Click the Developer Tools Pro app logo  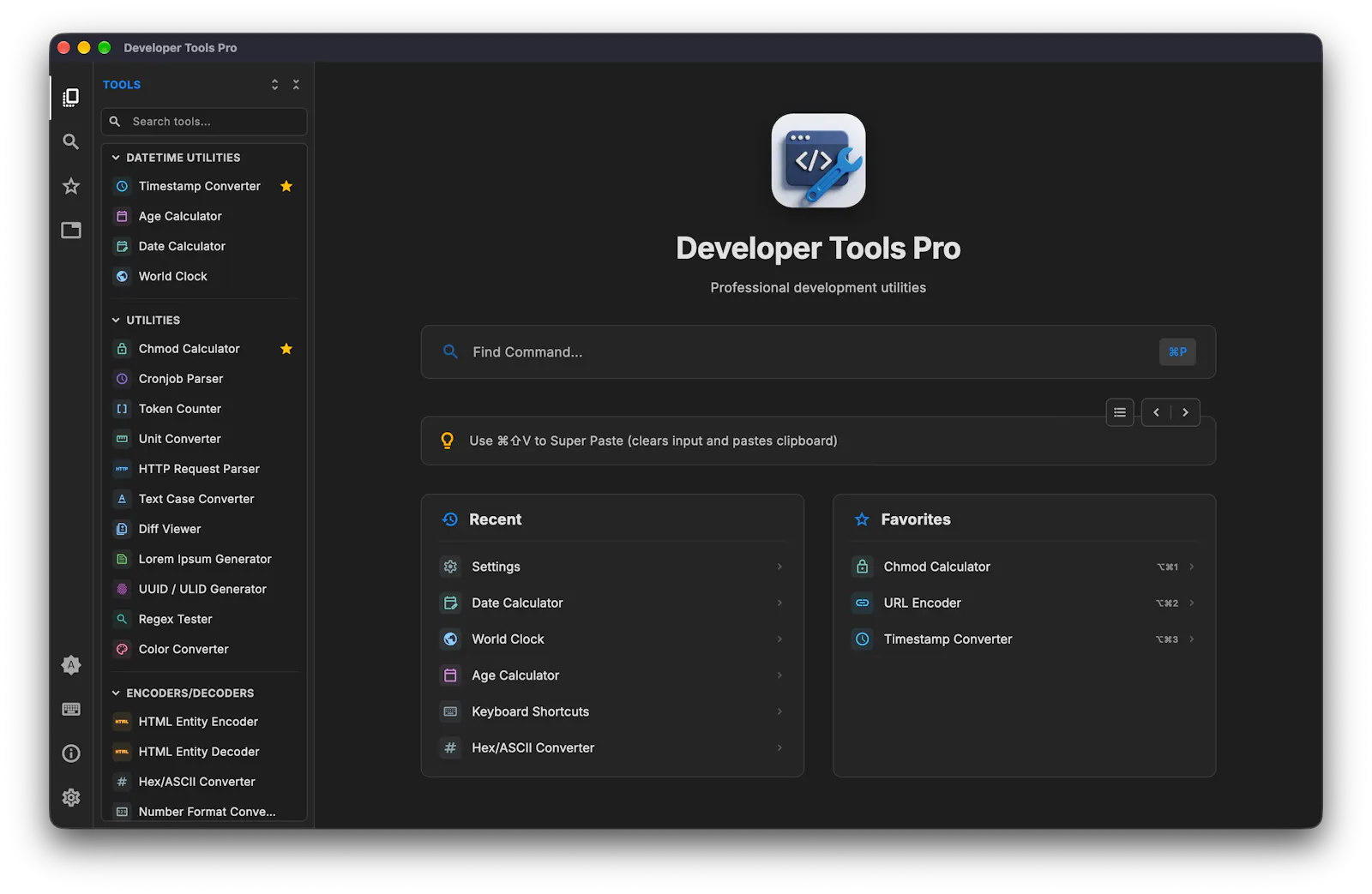click(818, 160)
